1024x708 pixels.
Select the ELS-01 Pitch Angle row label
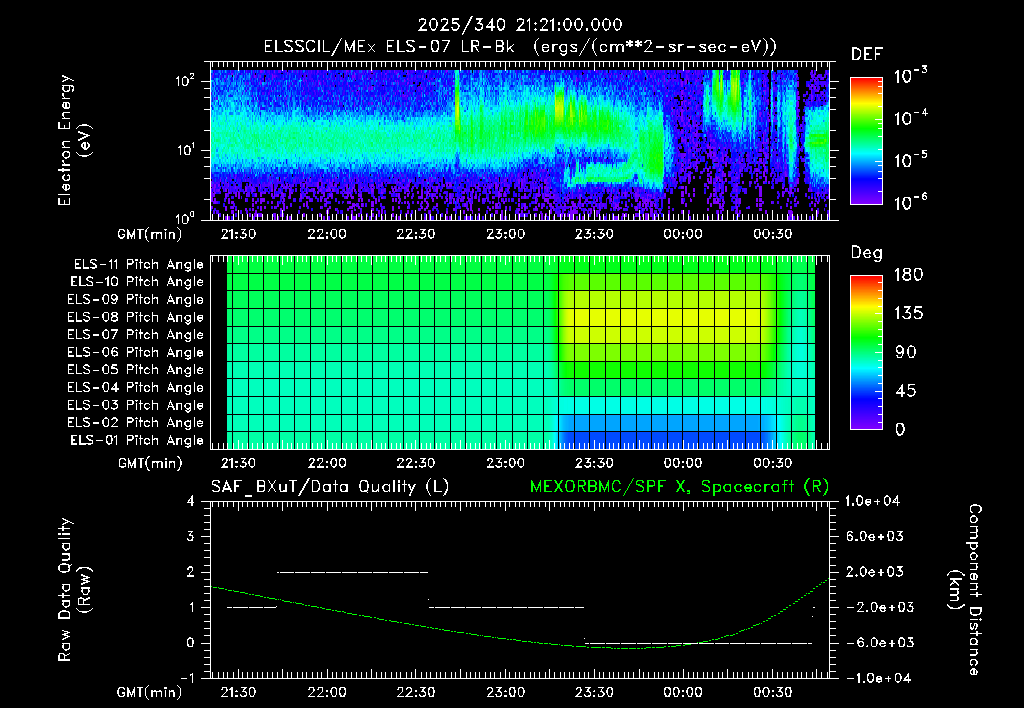(x=137, y=440)
